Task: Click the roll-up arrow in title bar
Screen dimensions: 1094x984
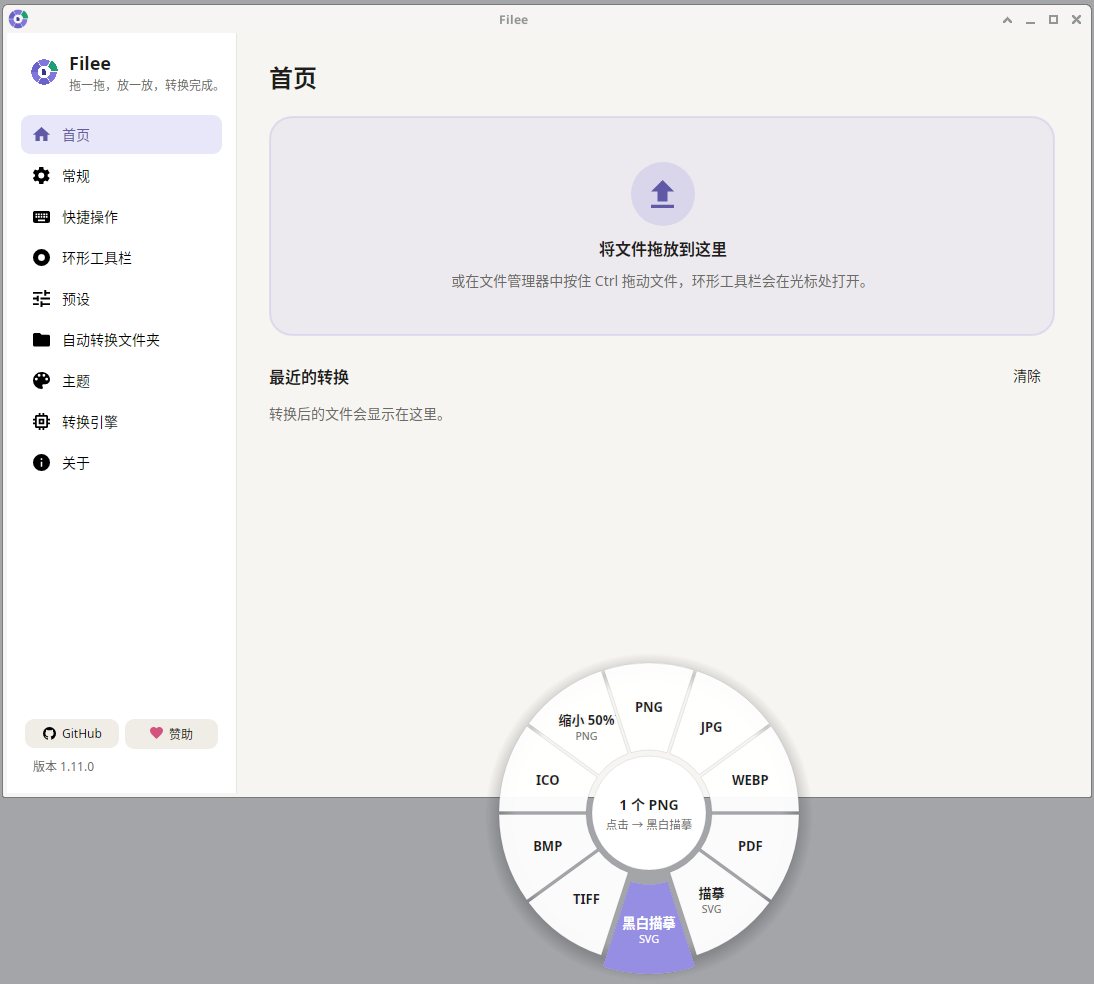Action: (1007, 20)
